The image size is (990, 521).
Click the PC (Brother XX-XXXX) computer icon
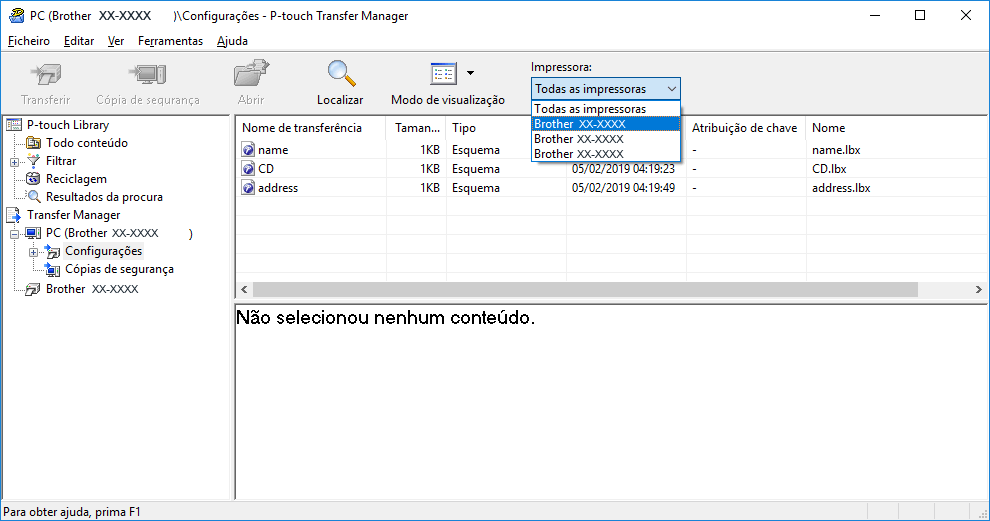33,233
